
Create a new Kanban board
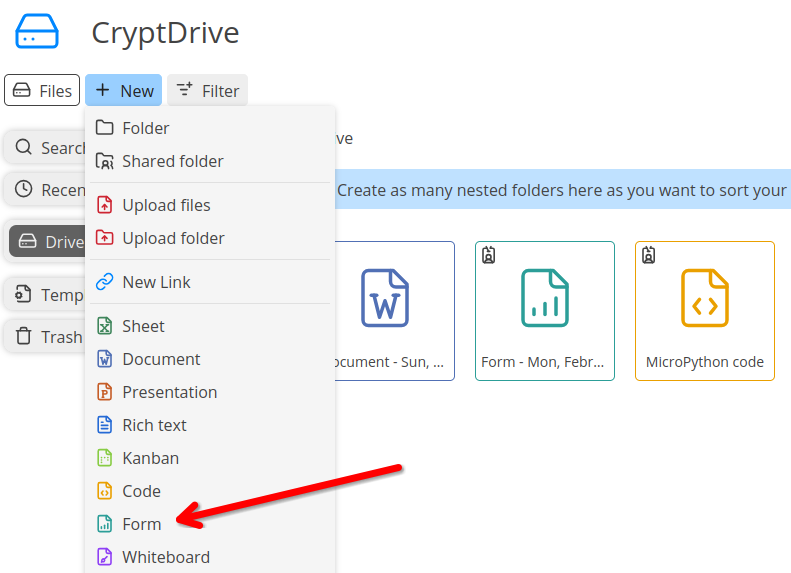click(x=210, y=458)
